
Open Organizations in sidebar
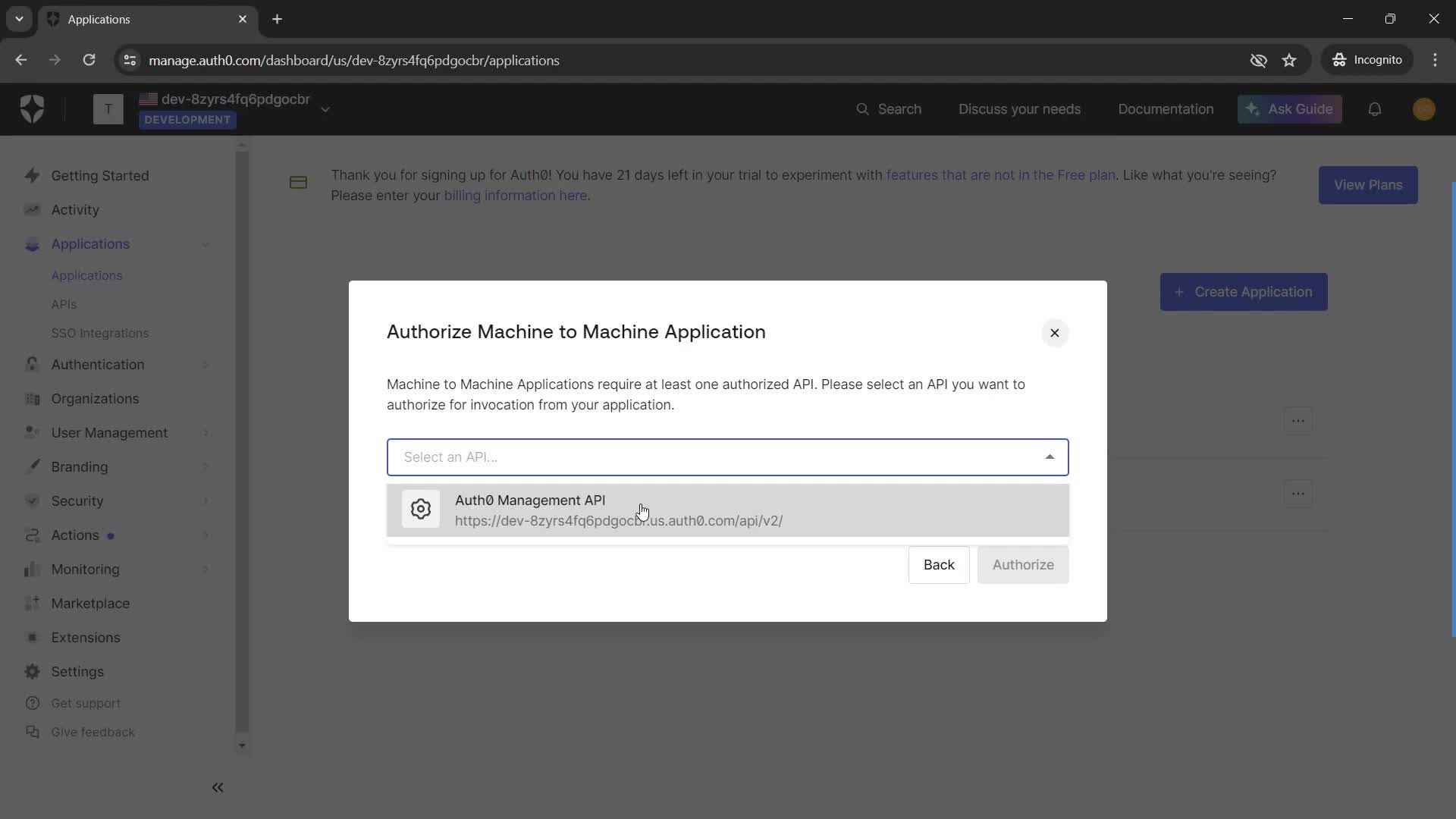(x=95, y=398)
